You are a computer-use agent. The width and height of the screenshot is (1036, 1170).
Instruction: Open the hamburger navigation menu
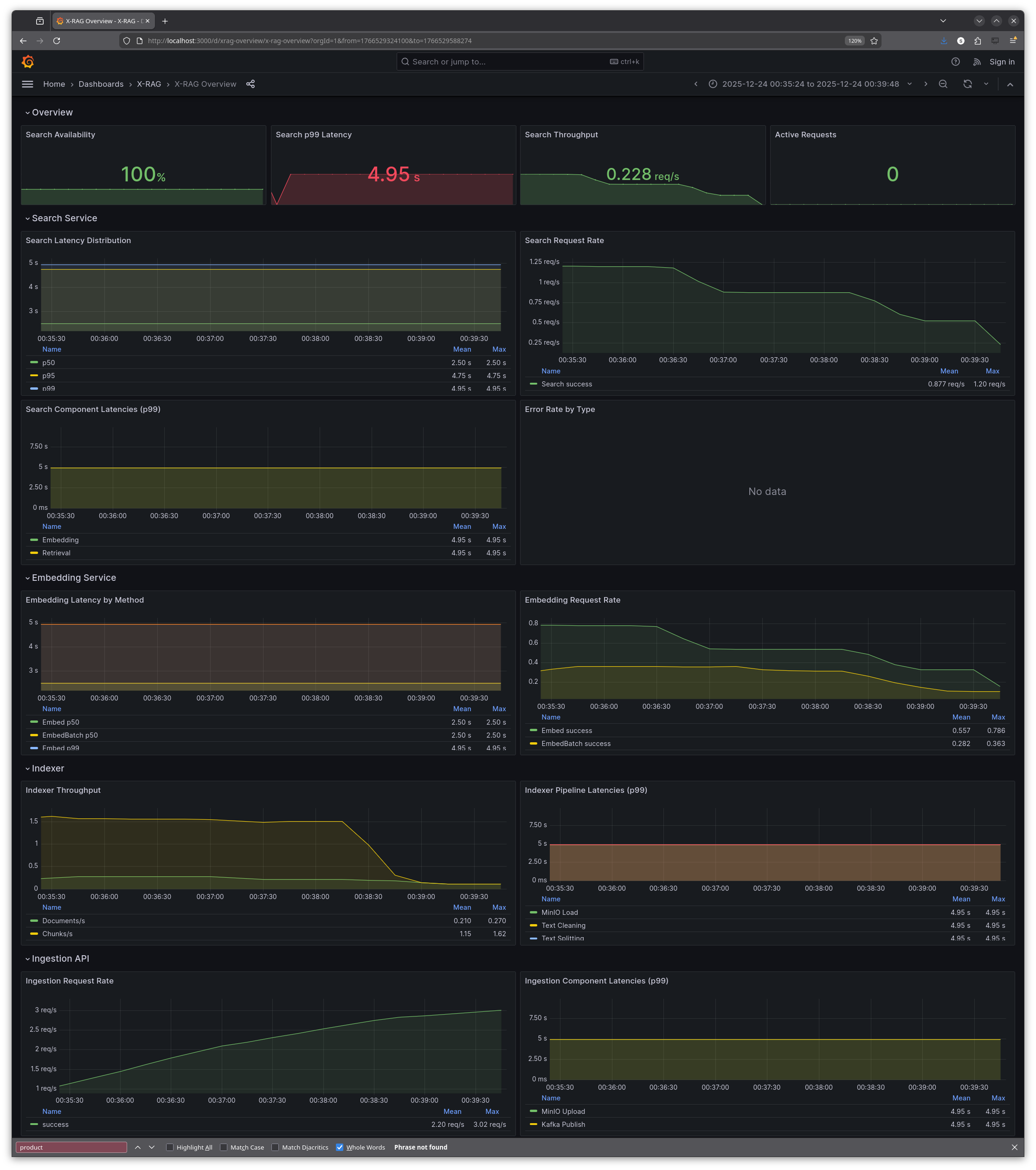(27, 84)
